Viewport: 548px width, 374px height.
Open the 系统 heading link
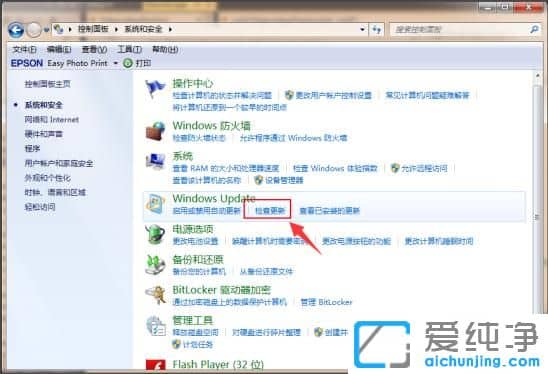pos(182,156)
